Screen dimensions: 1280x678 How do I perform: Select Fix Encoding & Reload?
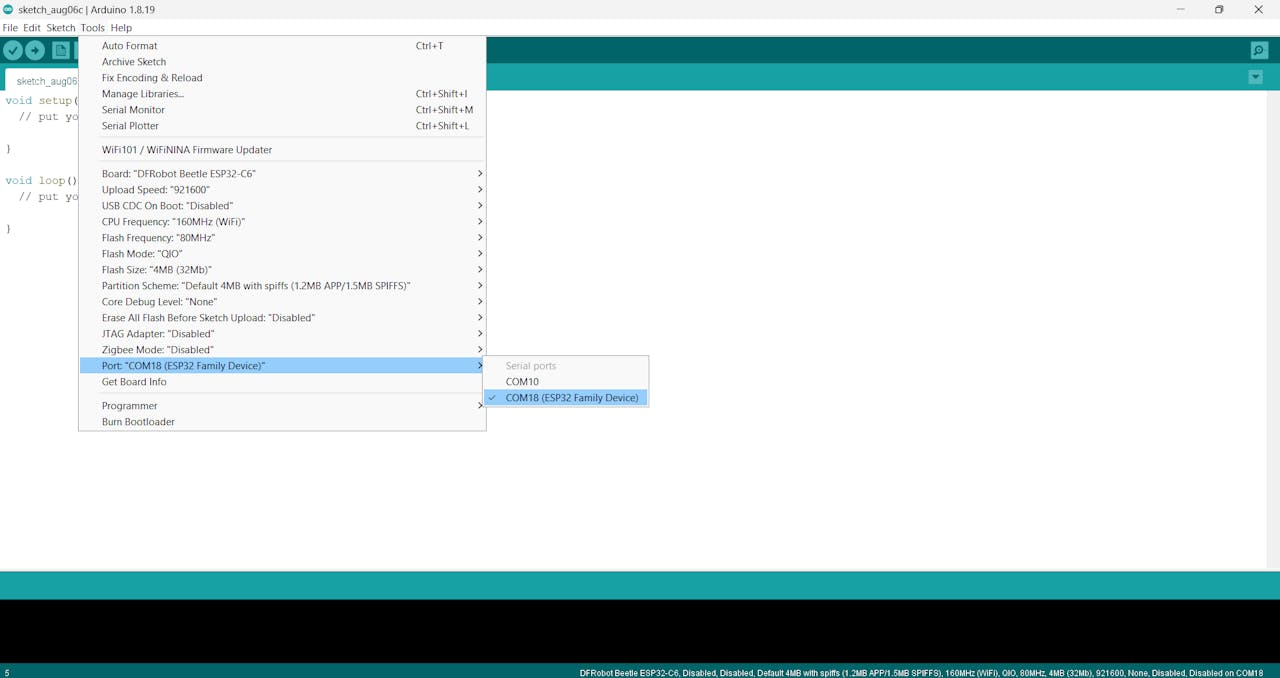282,78
